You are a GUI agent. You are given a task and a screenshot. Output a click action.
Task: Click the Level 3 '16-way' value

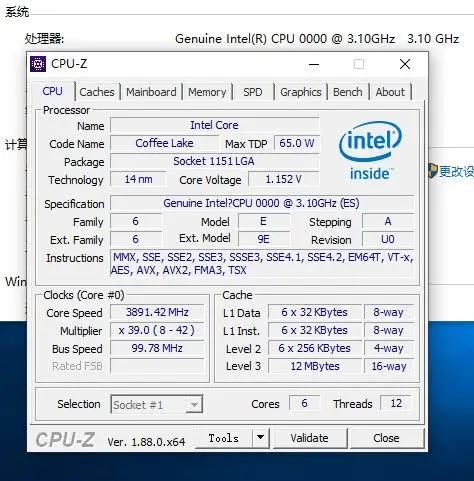click(x=389, y=366)
